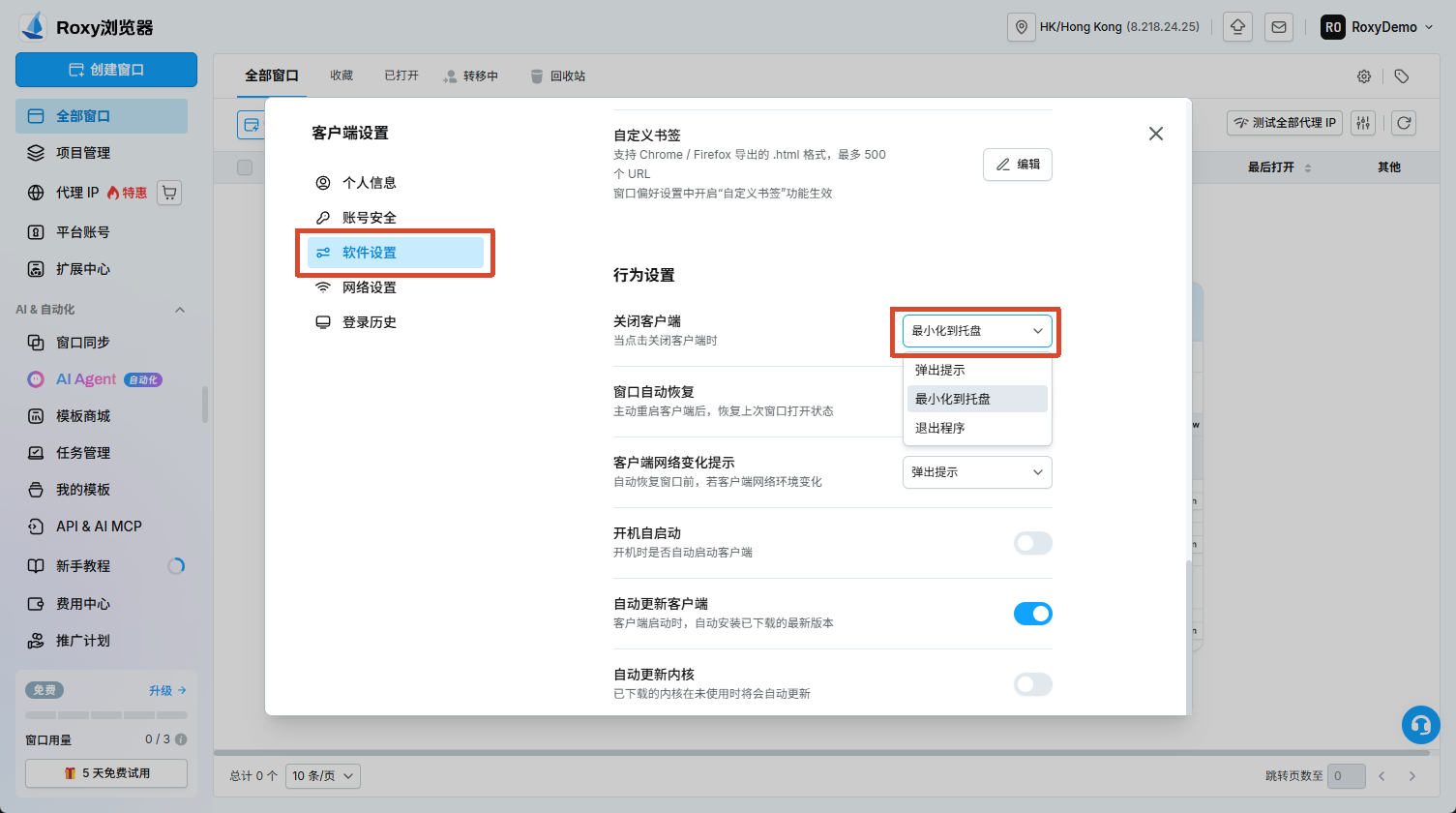
Task: Click the 窗口用量 usage progress bar
Action: pos(106,715)
